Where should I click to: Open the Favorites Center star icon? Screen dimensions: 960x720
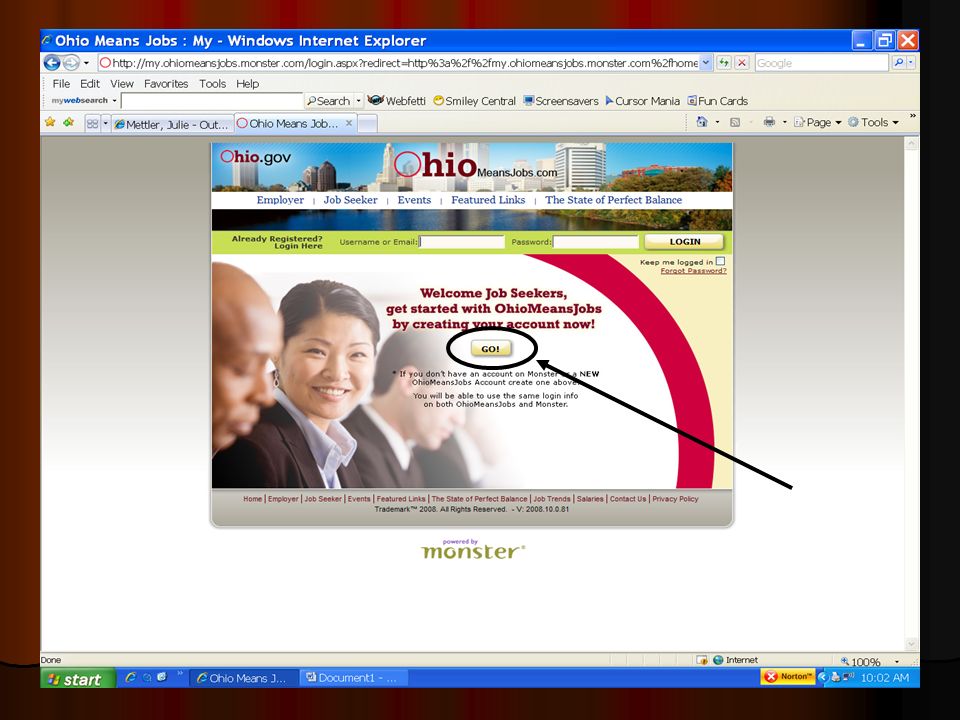(x=50, y=122)
